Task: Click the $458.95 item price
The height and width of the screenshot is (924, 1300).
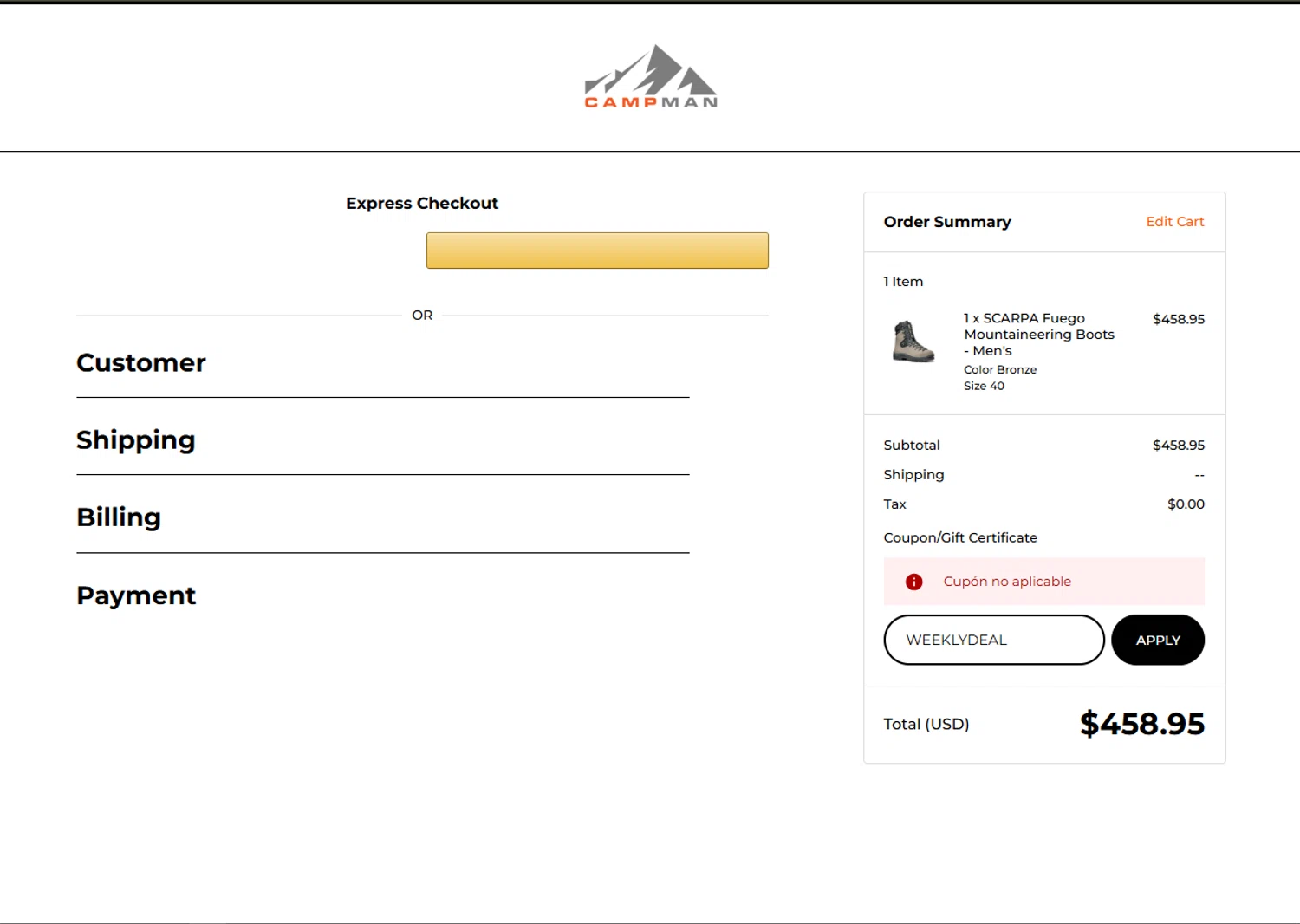Action: 1179,319
